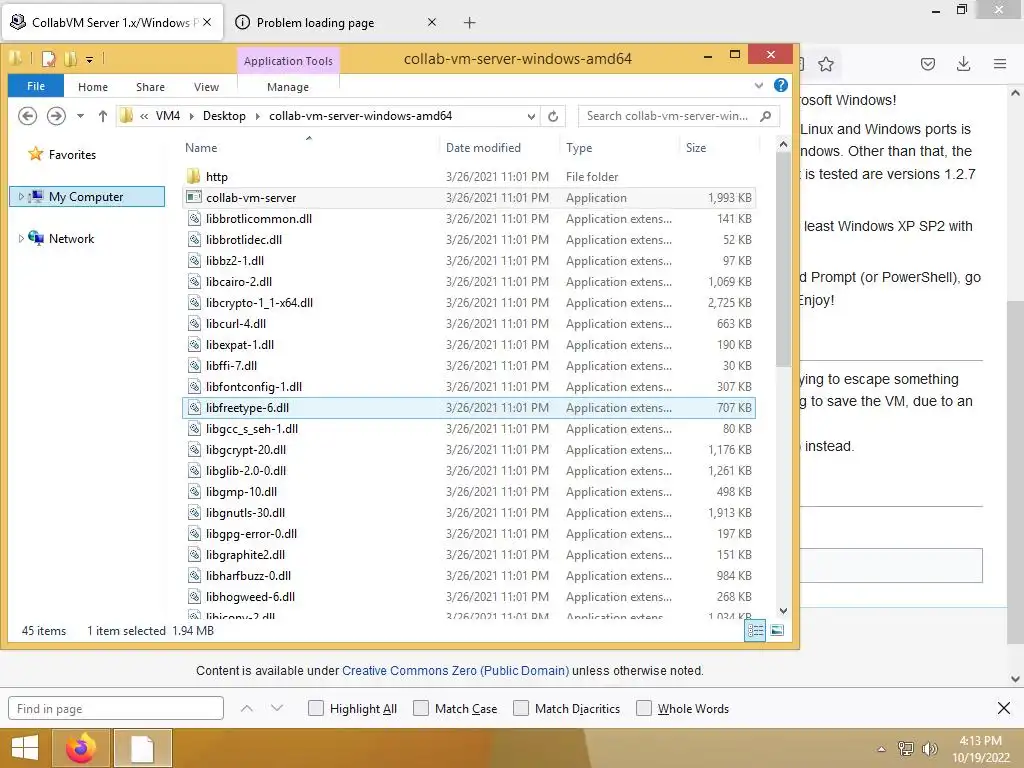Open Firefox Downloads panel

963,64
